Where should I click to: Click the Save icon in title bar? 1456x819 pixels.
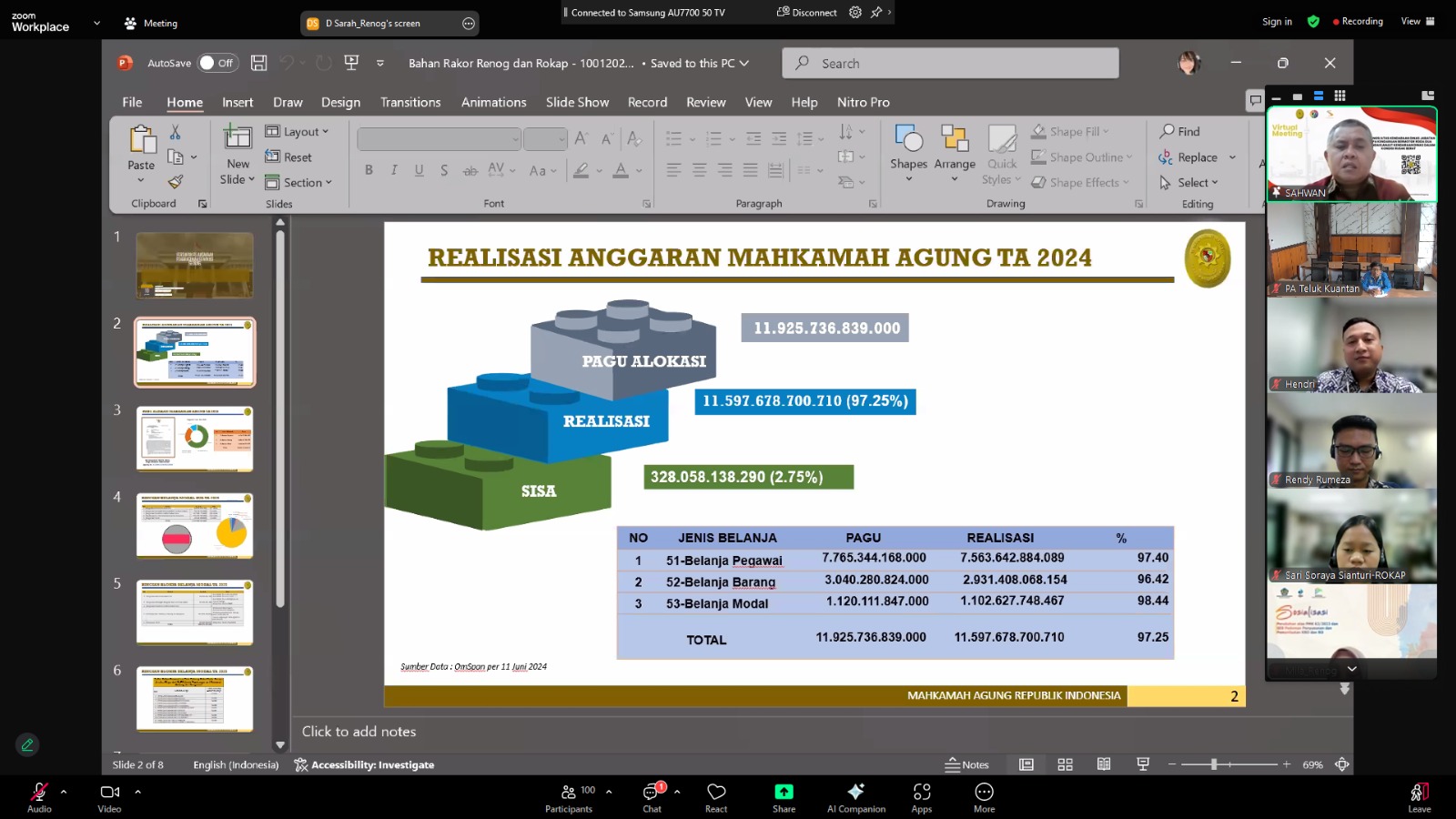(x=259, y=63)
